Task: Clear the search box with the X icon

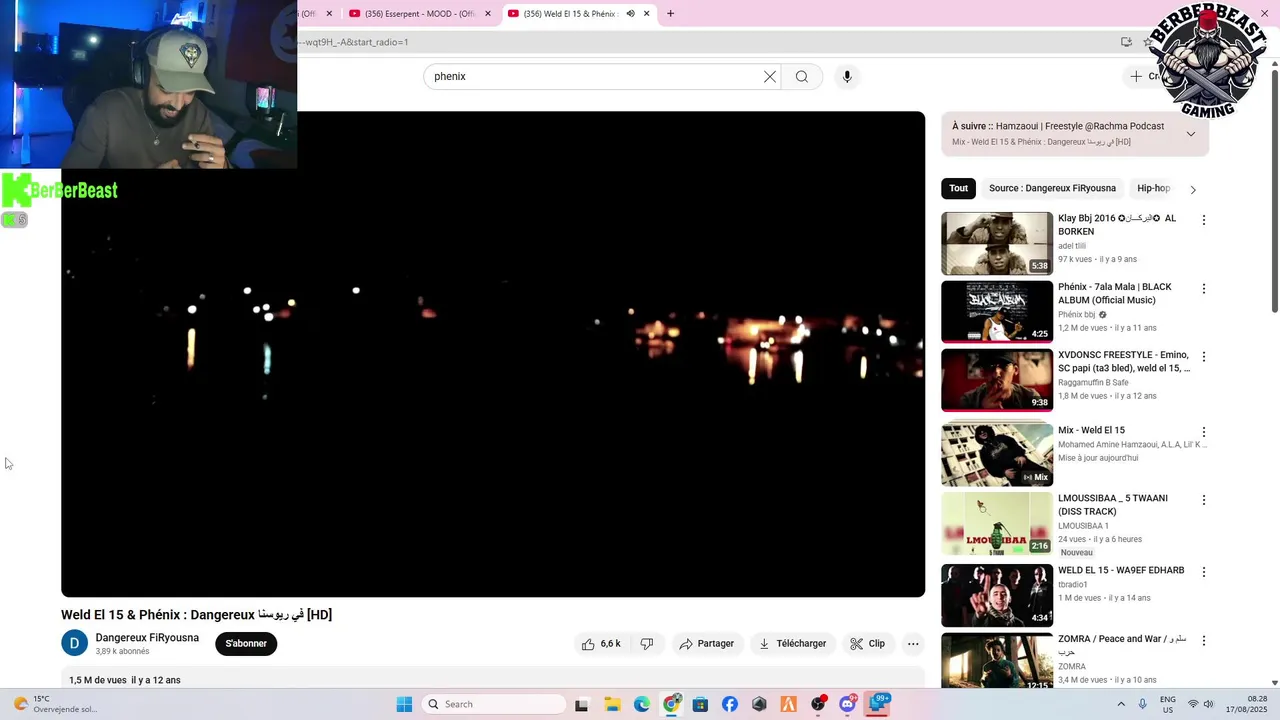Action: 770,77
